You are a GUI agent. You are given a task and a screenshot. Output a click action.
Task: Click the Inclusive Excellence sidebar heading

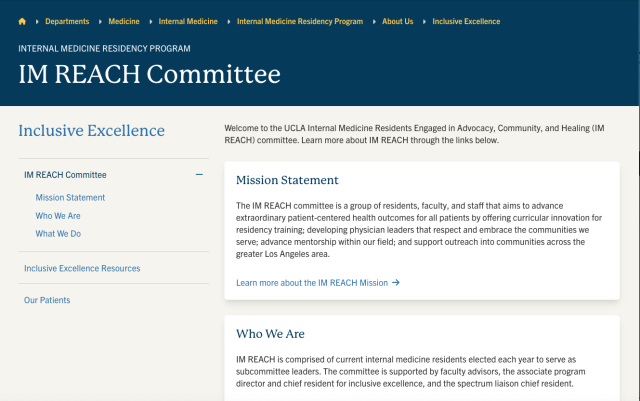pos(91,131)
